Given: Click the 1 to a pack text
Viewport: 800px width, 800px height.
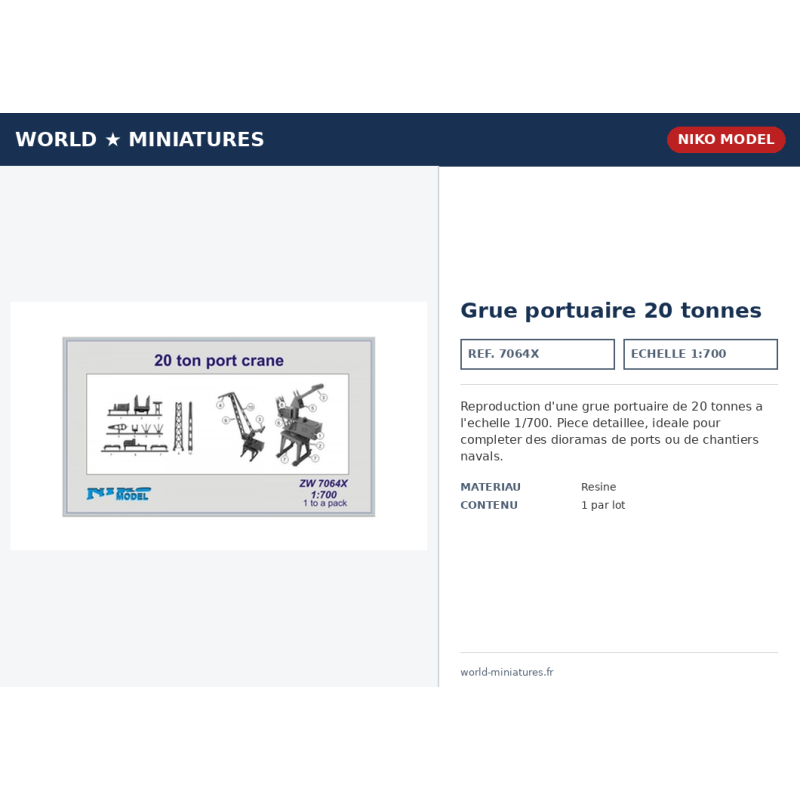Looking at the screenshot, I should pyautogui.click(x=325, y=503).
